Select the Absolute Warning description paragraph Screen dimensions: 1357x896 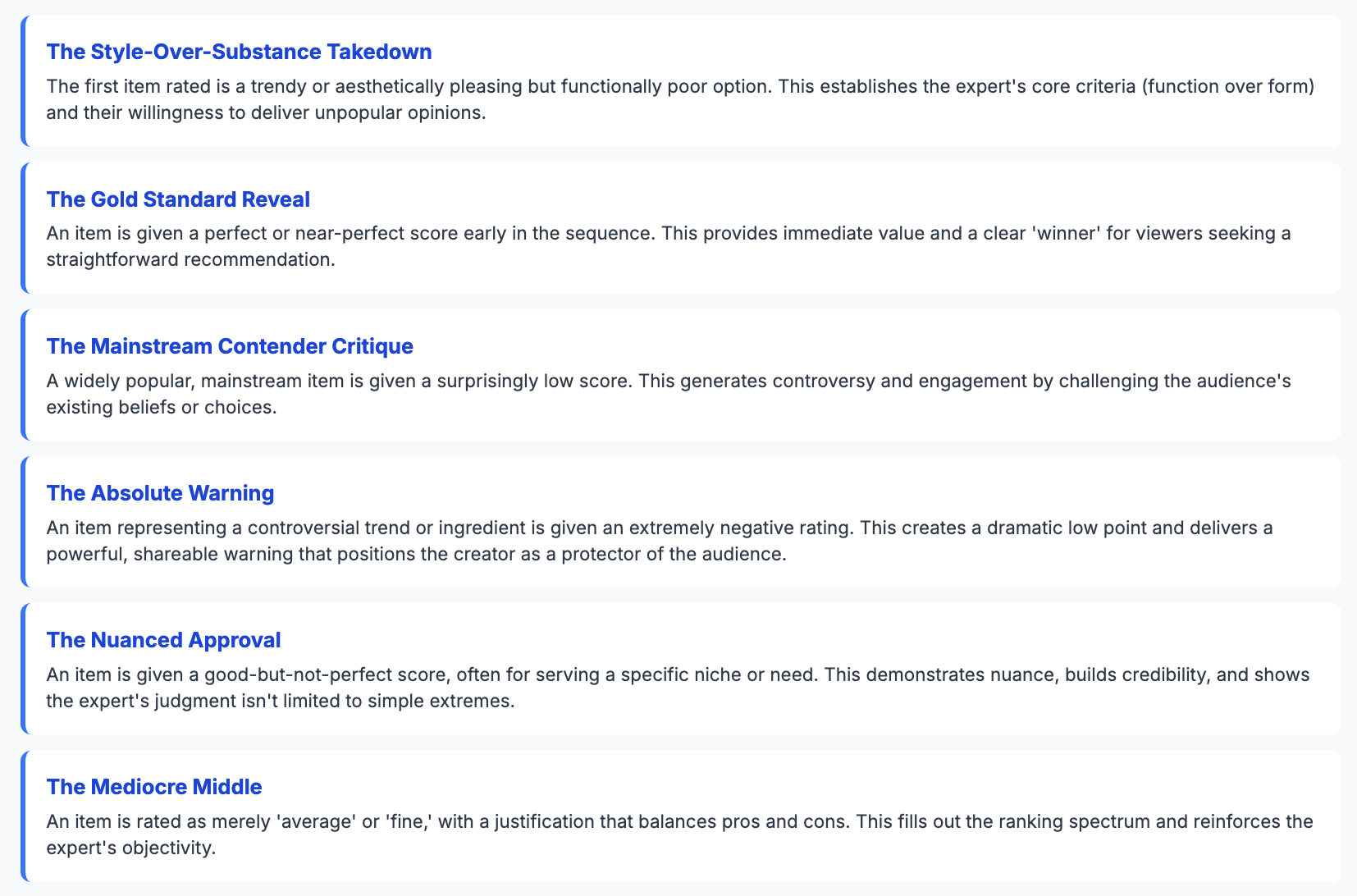point(660,541)
